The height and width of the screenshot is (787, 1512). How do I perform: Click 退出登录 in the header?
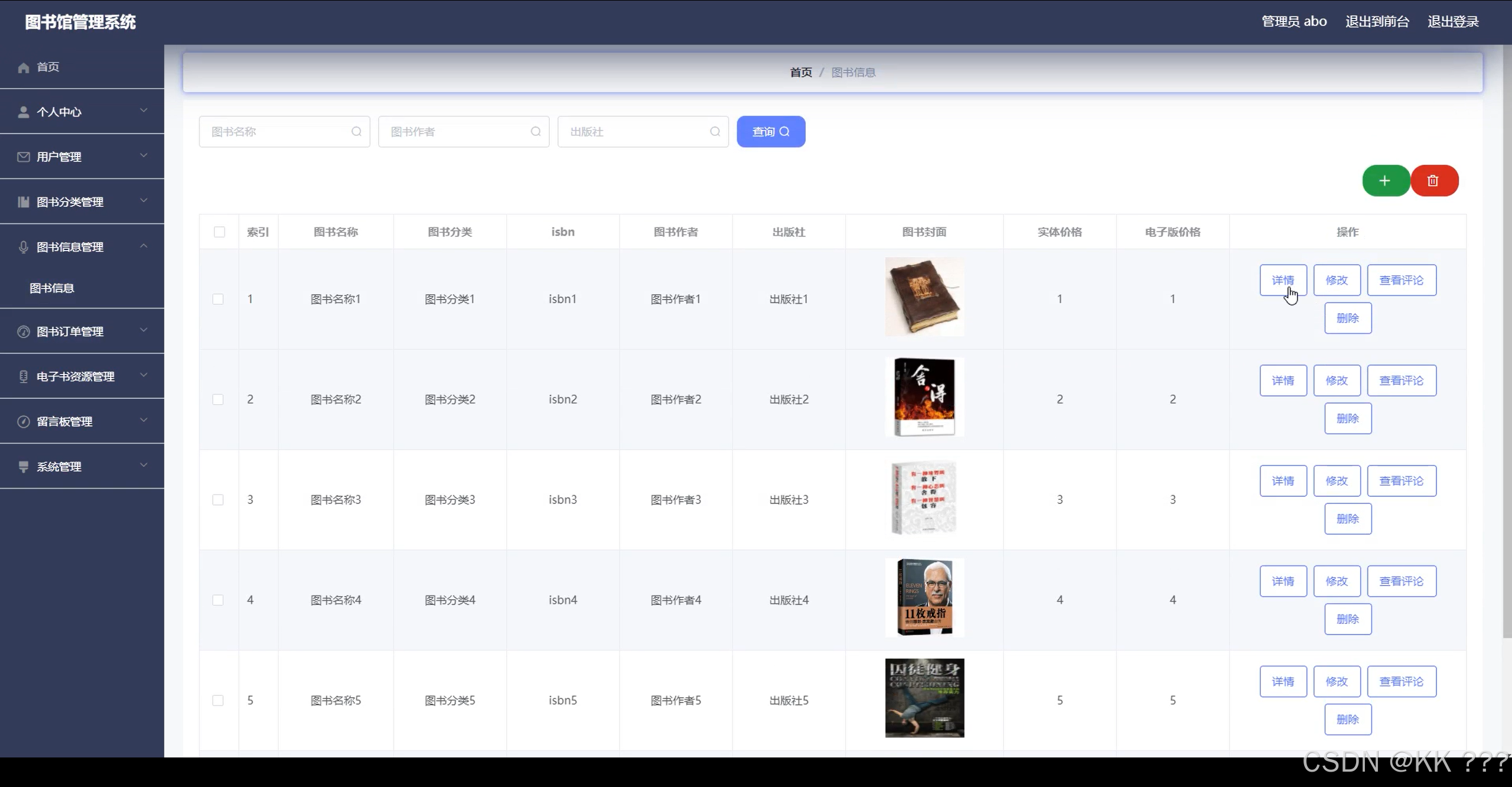coord(1453,22)
